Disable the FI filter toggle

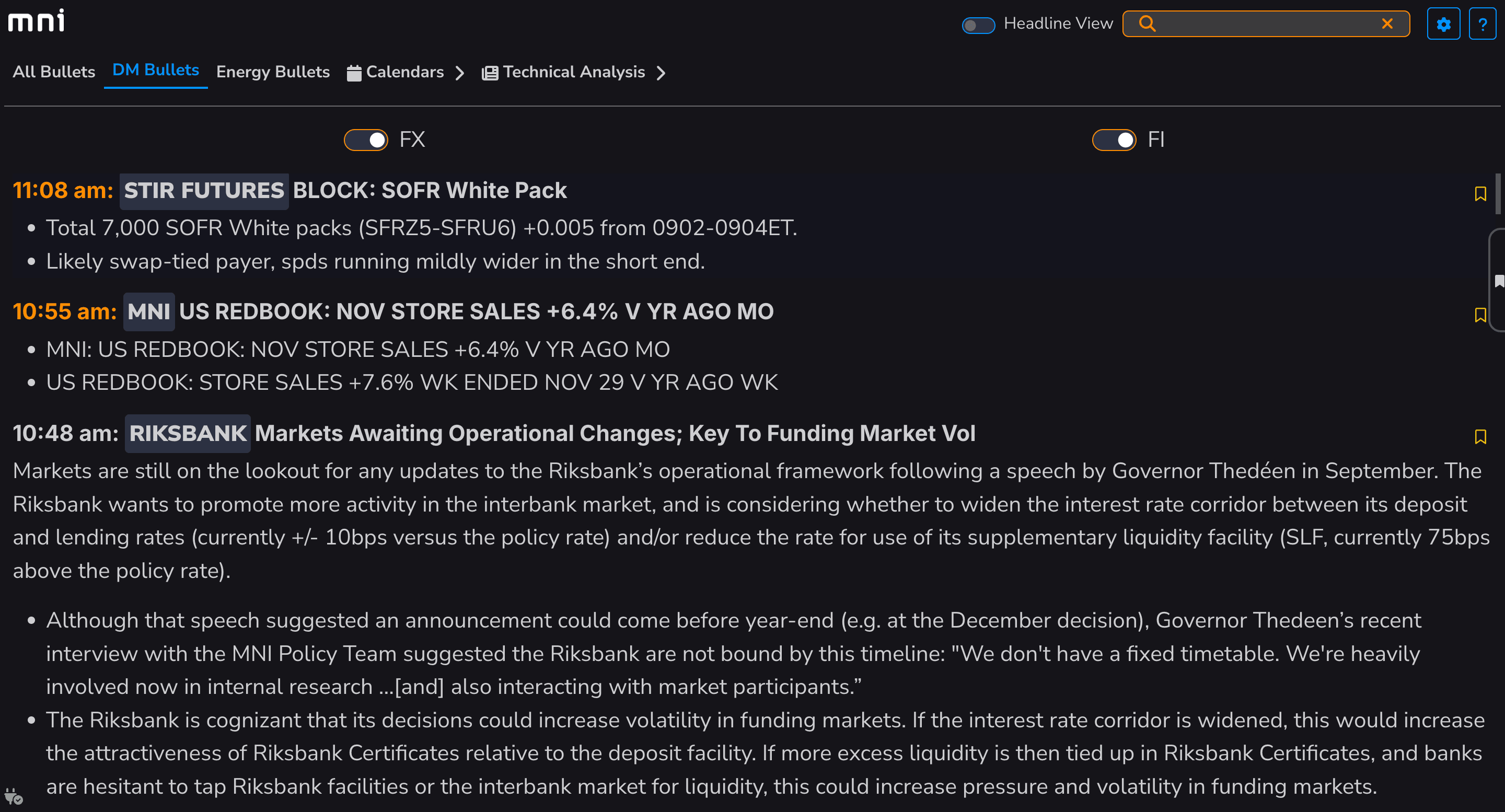[x=1114, y=140]
